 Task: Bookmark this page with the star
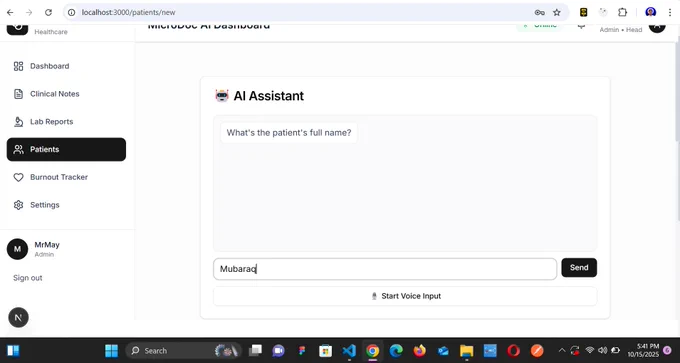point(557,13)
